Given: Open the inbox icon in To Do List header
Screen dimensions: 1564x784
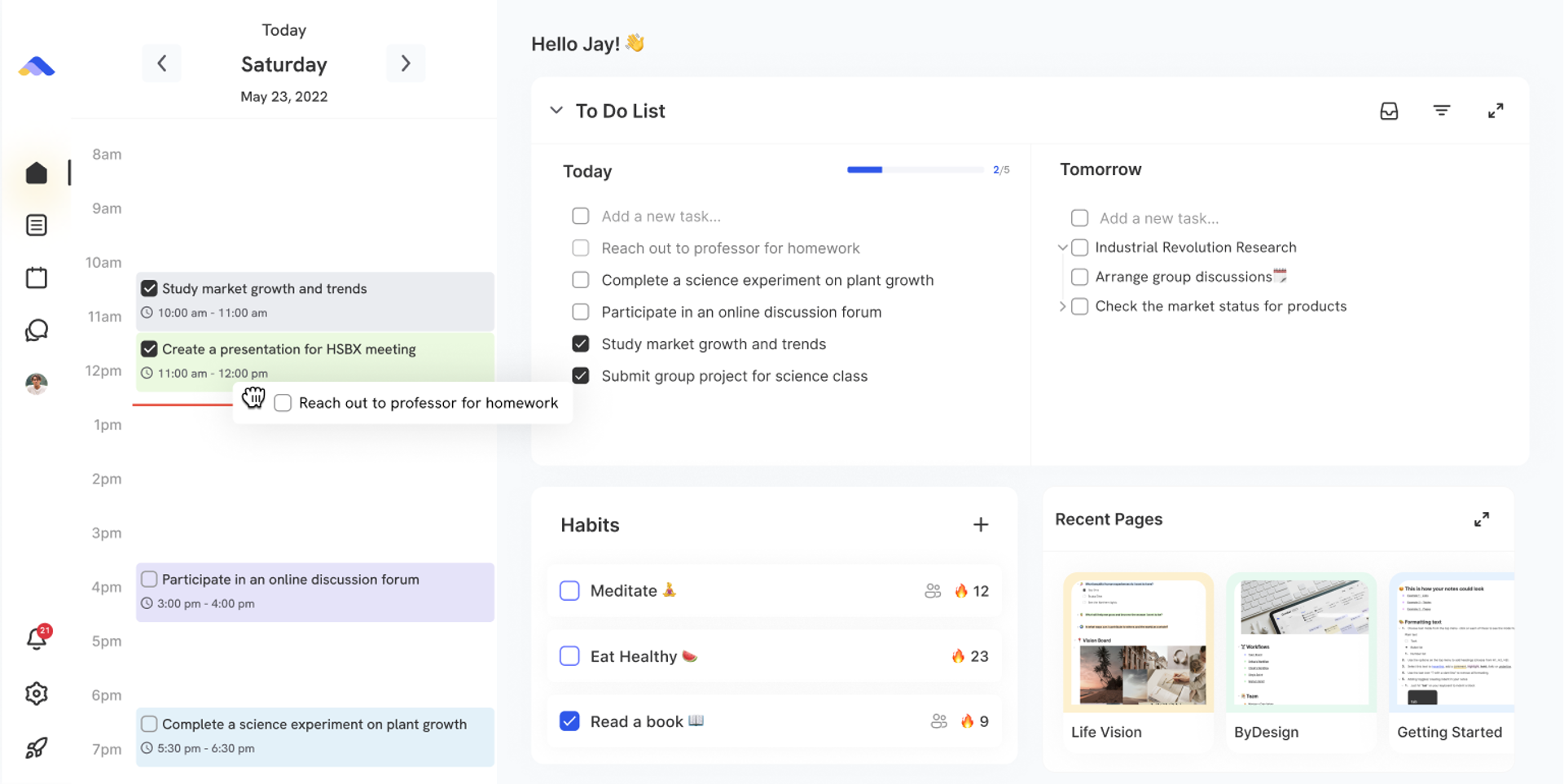Looking at the screenshot, I should (x=1389, y=111).
